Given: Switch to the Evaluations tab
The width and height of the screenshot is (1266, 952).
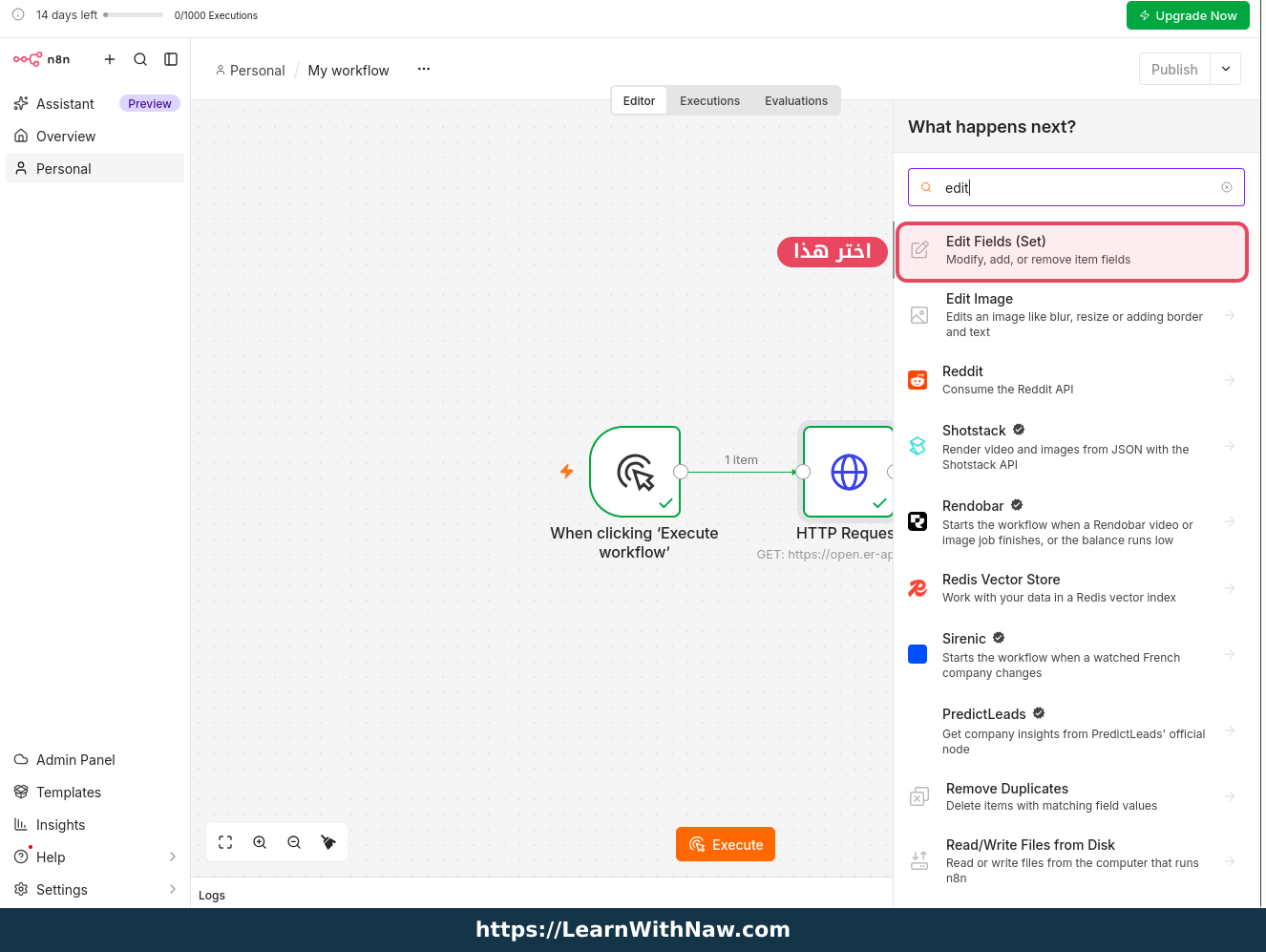Looking at the screenshot, I should 796,100.
